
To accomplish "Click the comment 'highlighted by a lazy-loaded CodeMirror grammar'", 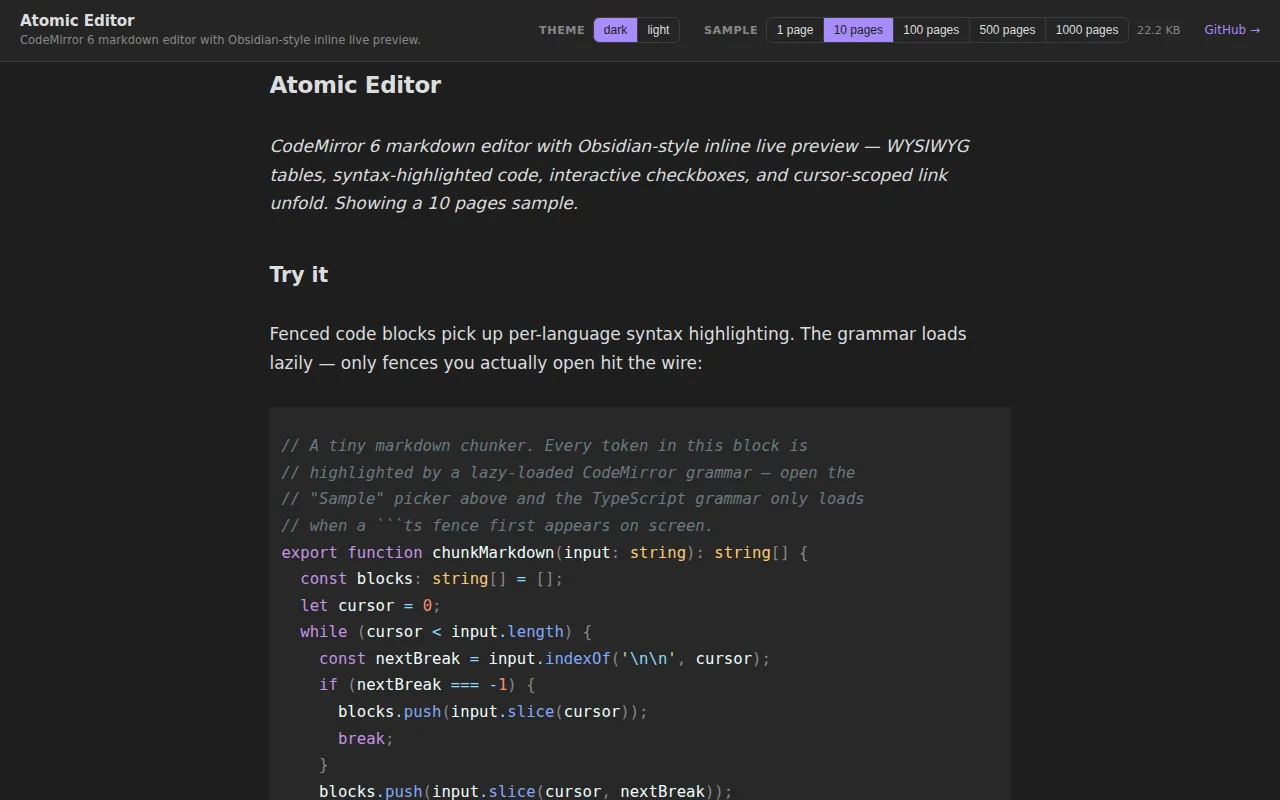I will click(x=569, y=472).
